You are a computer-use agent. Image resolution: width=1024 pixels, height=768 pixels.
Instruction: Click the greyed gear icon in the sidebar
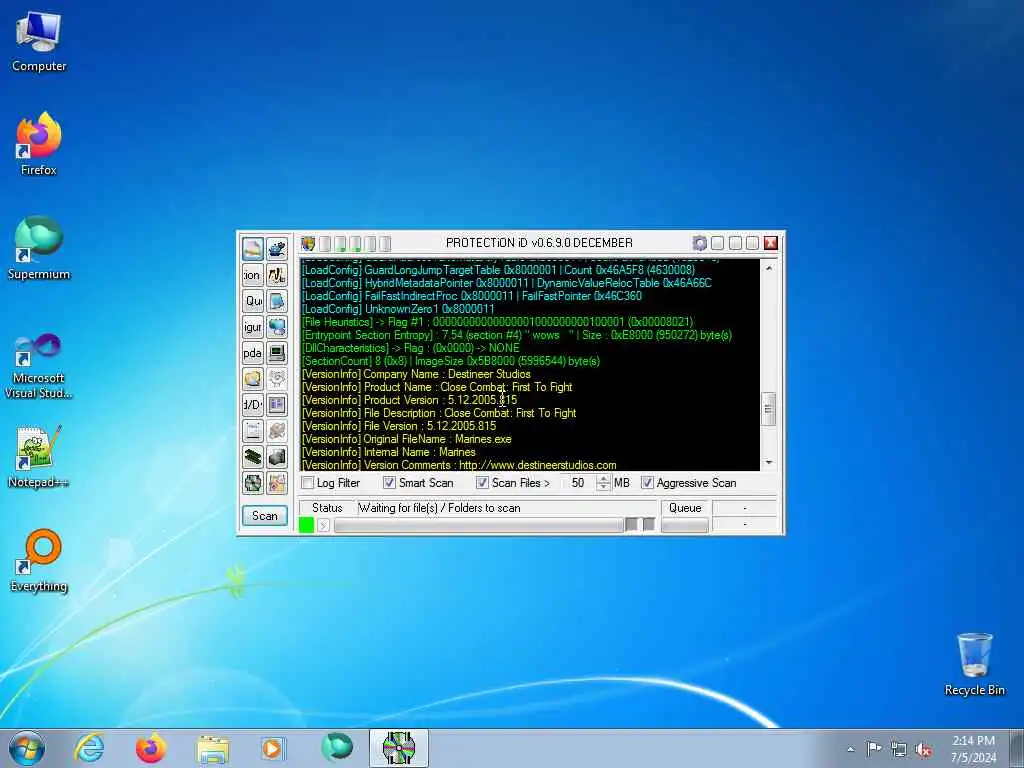click(277, 379)
